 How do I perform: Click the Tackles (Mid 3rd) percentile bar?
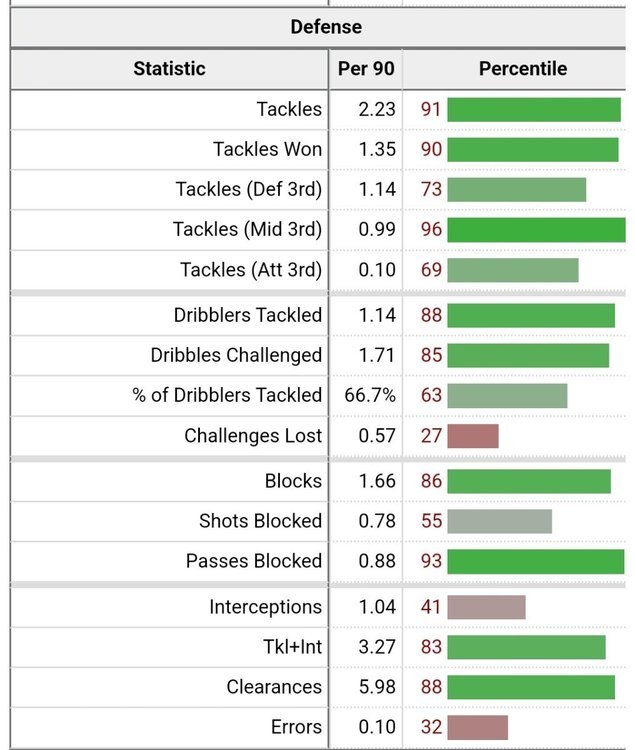(536, 230)
